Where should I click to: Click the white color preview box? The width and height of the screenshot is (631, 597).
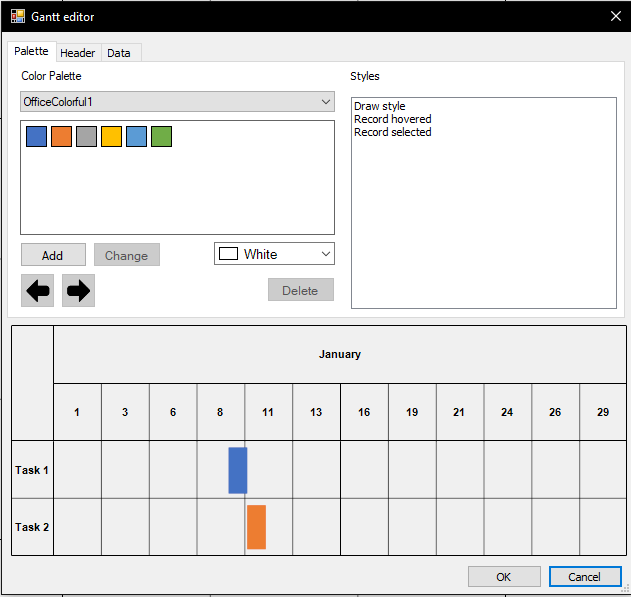point(228,254)
